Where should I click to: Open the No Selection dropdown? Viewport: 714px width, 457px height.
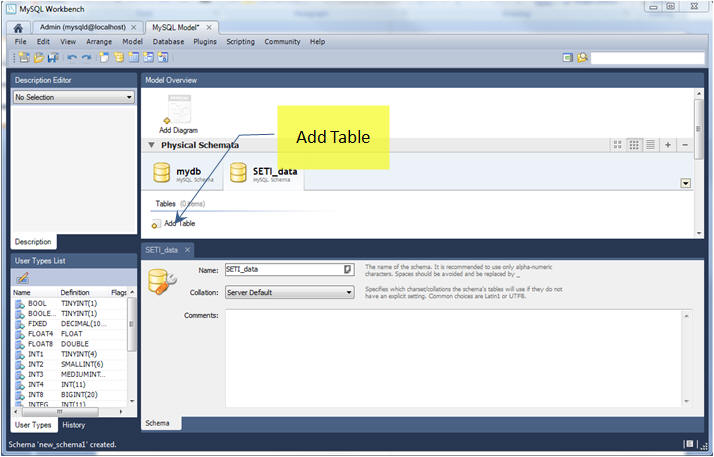click(74, 97)
